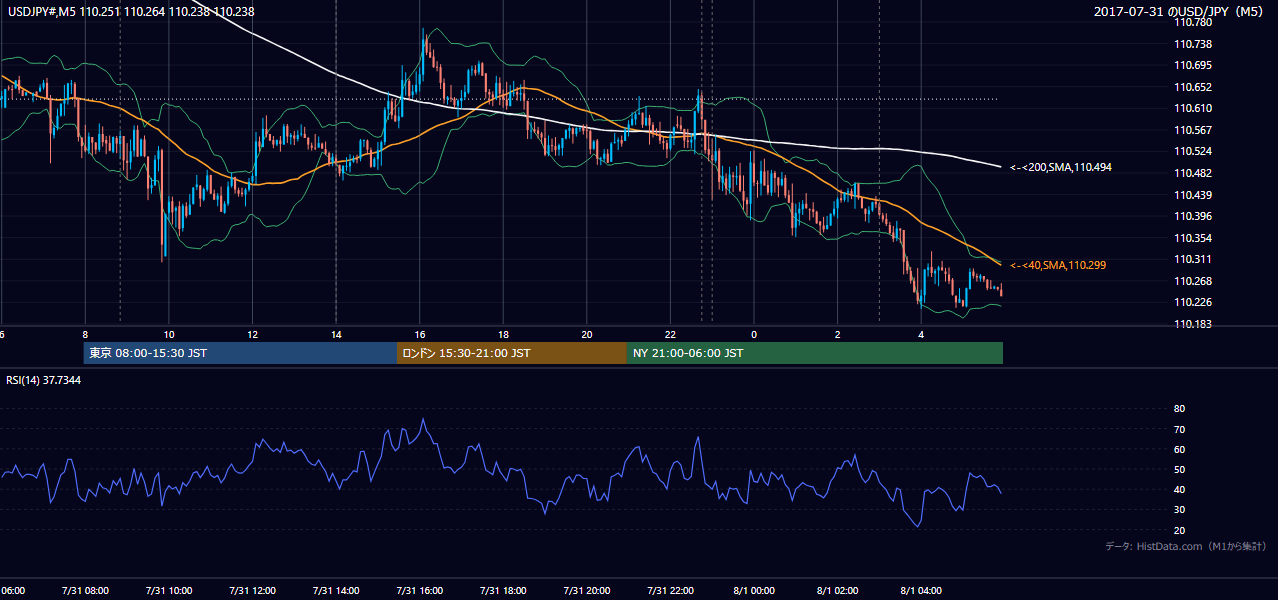Click price axis value 110.226
Viewport: 1278px width, 600px height.
[1192, 302]
